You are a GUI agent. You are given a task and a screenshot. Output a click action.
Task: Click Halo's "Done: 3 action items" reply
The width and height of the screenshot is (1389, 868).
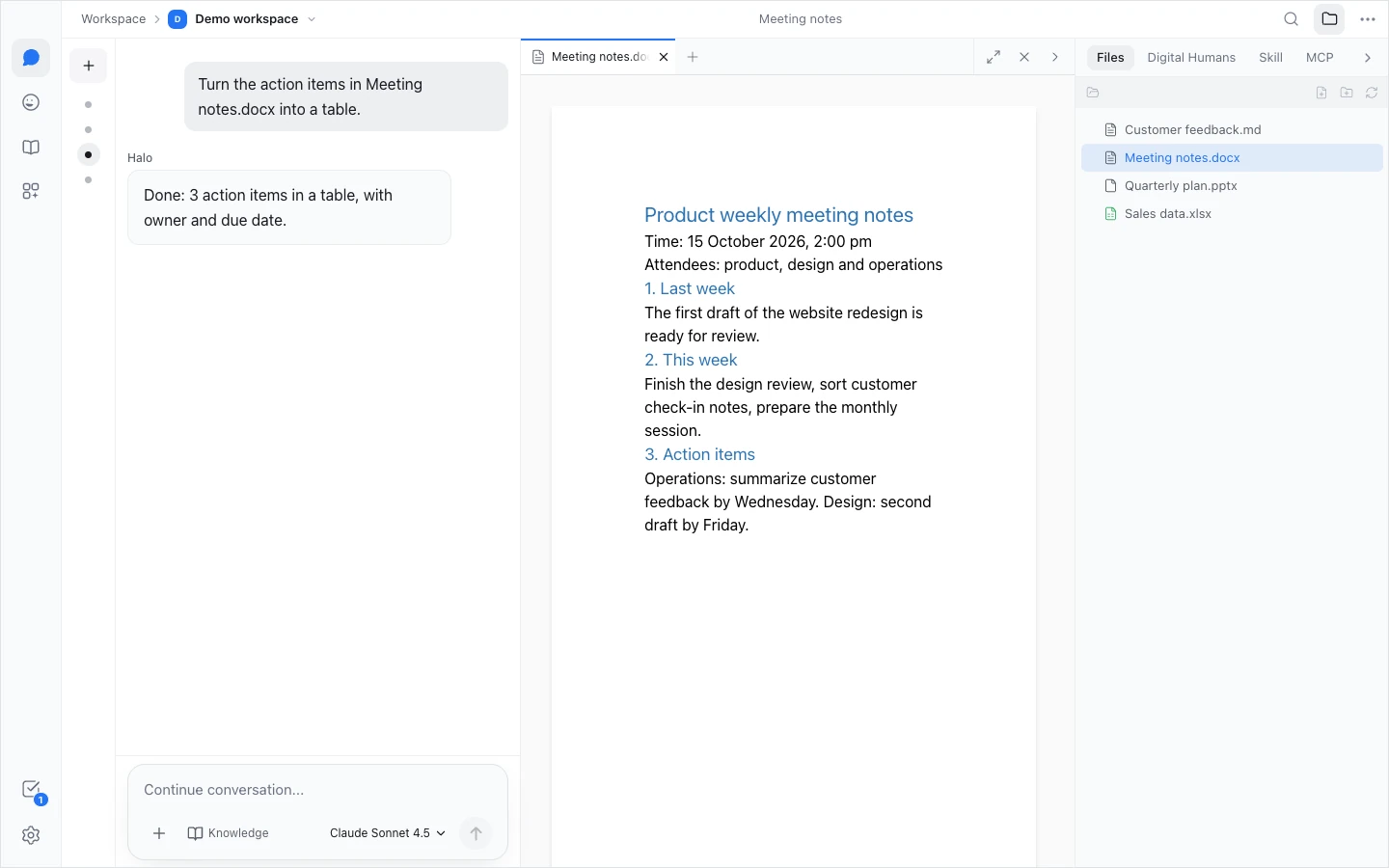coord(289,207)
